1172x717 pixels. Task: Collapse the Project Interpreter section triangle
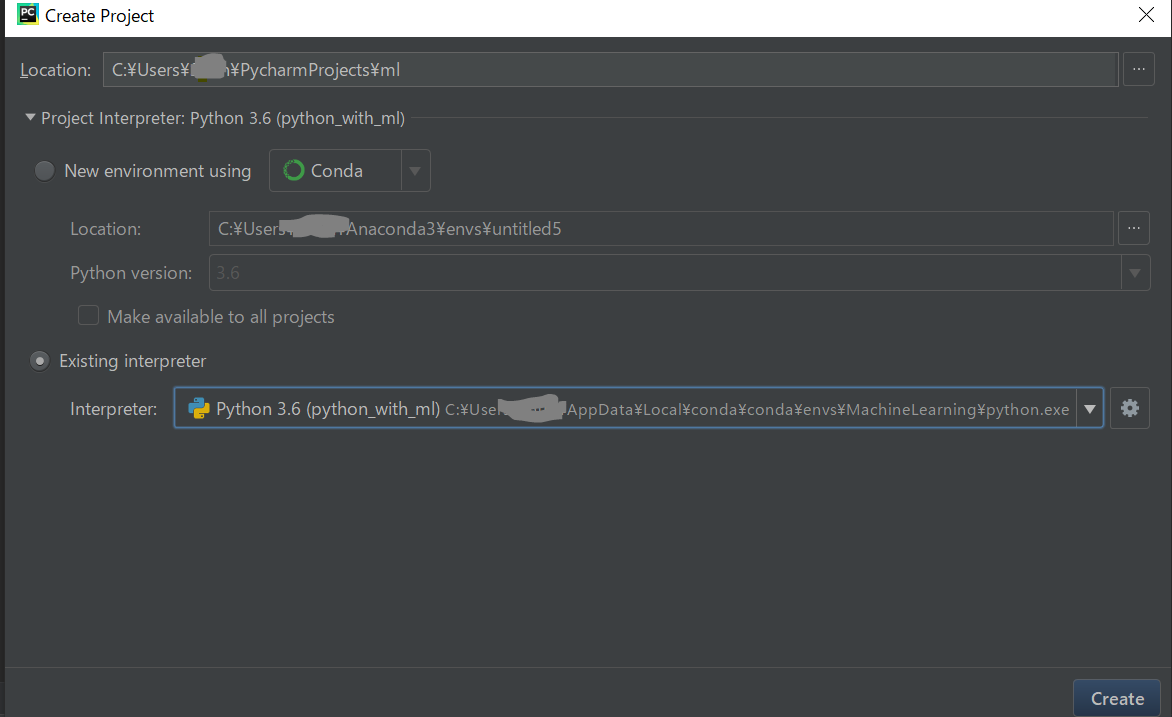click(30, 117)
